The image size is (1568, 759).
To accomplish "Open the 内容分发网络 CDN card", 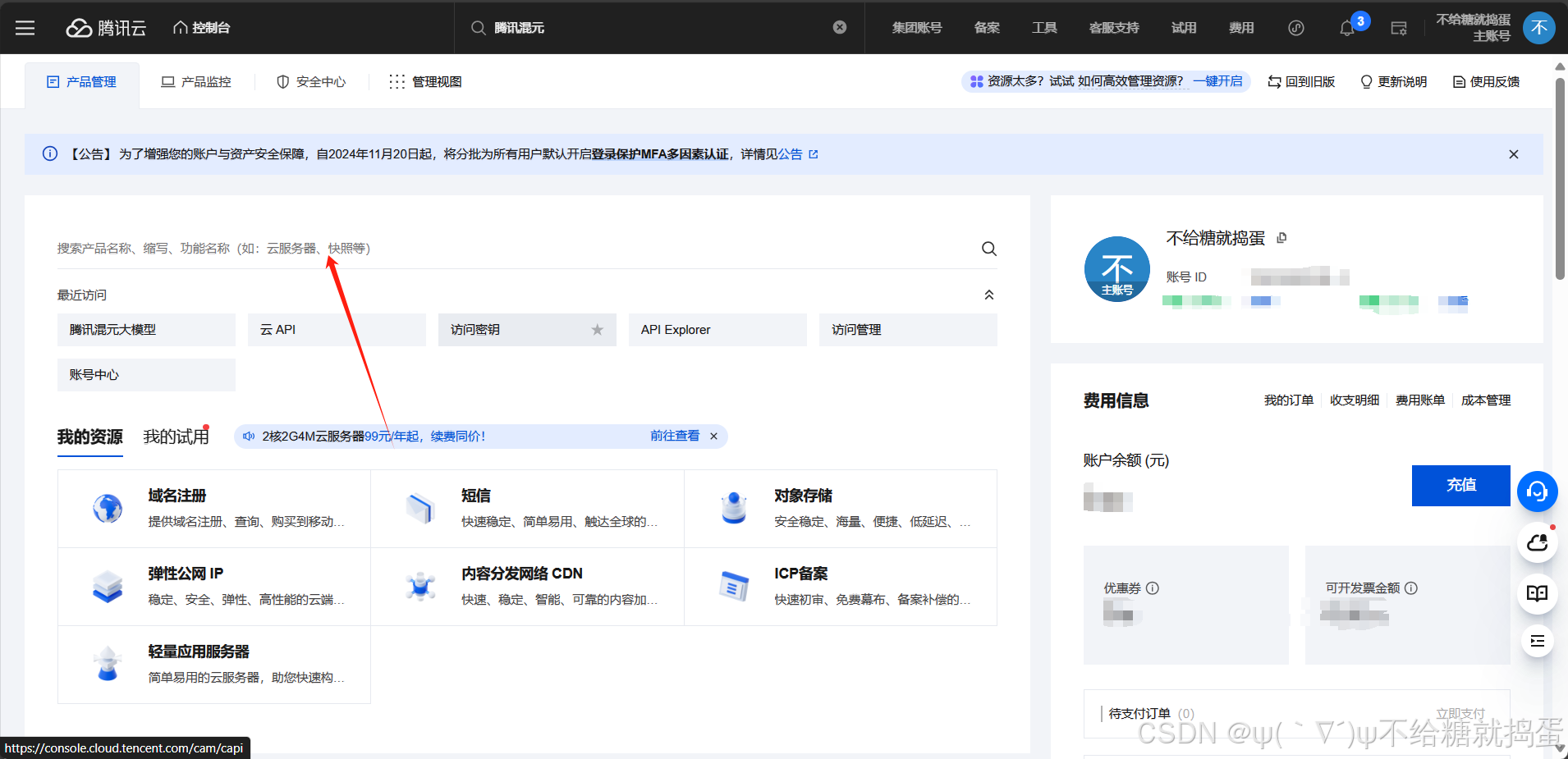I will tap(527, 587).
